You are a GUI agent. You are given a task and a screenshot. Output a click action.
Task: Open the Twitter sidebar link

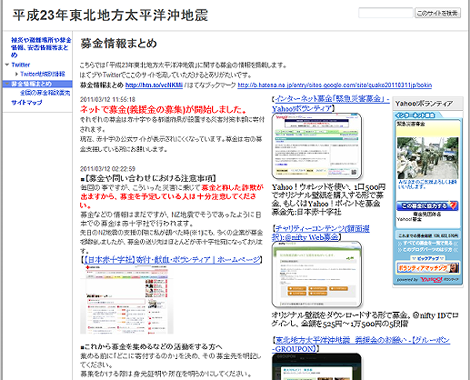pos(21,65)
